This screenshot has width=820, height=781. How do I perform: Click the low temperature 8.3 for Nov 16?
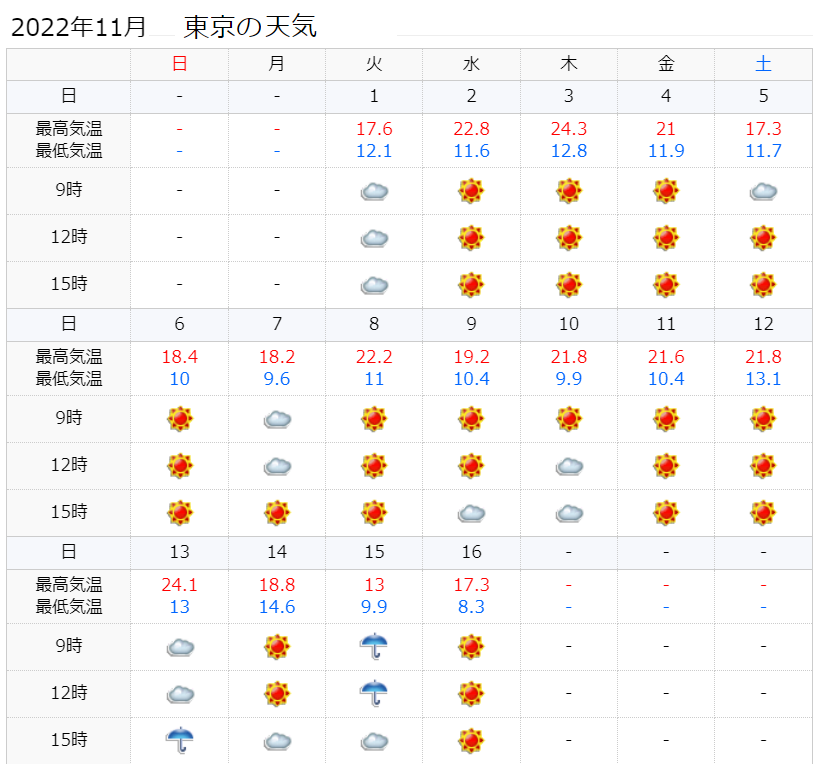coord(471,607)
